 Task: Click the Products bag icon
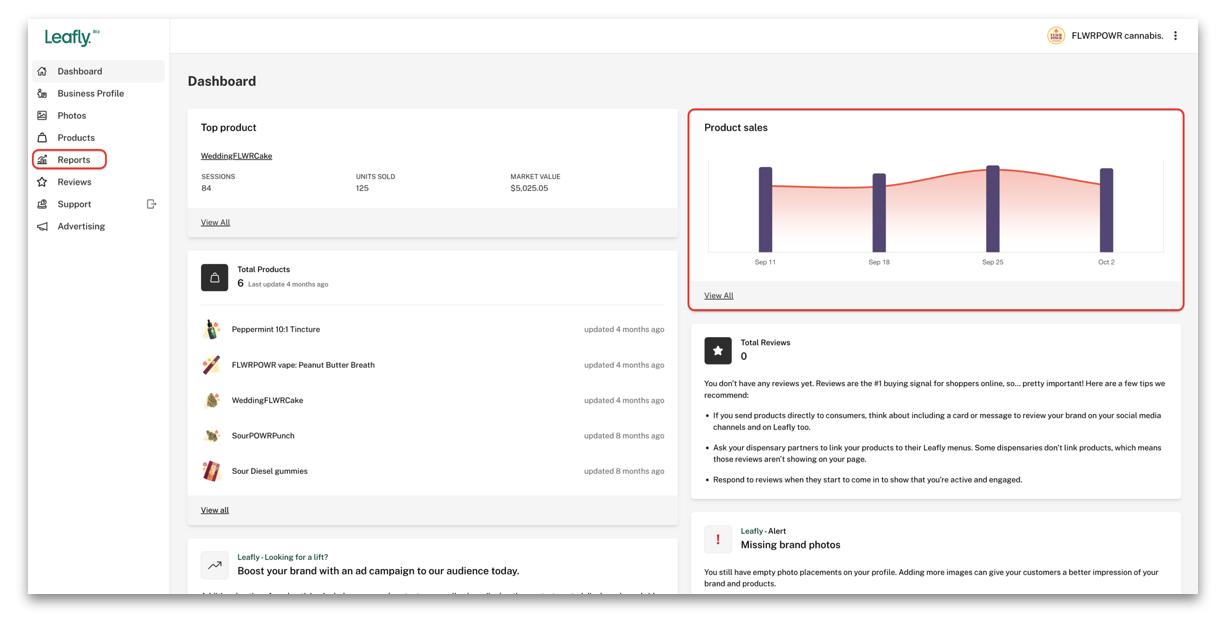(42, 137)
